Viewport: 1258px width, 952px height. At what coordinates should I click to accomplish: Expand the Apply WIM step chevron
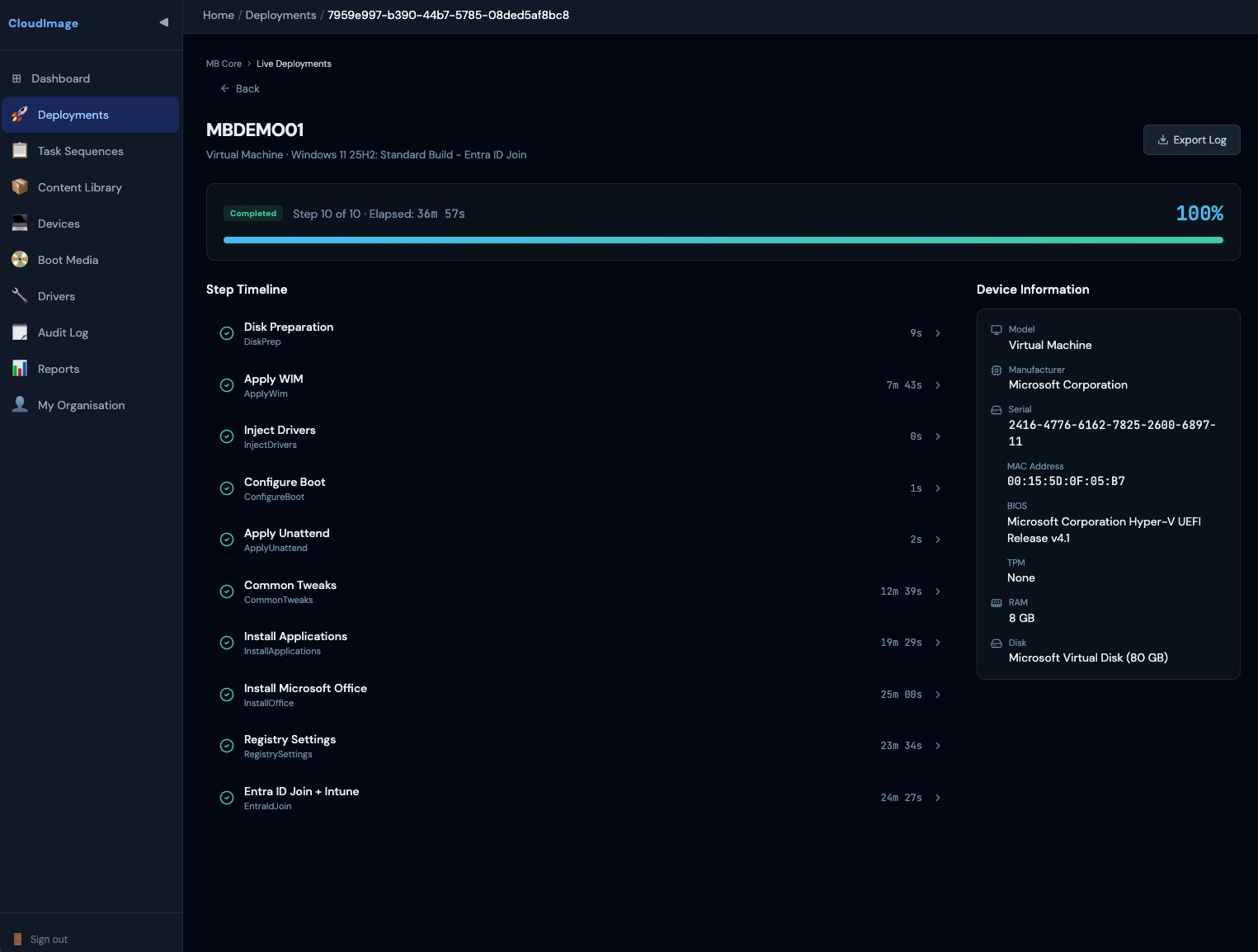click(x=938, y=385)
